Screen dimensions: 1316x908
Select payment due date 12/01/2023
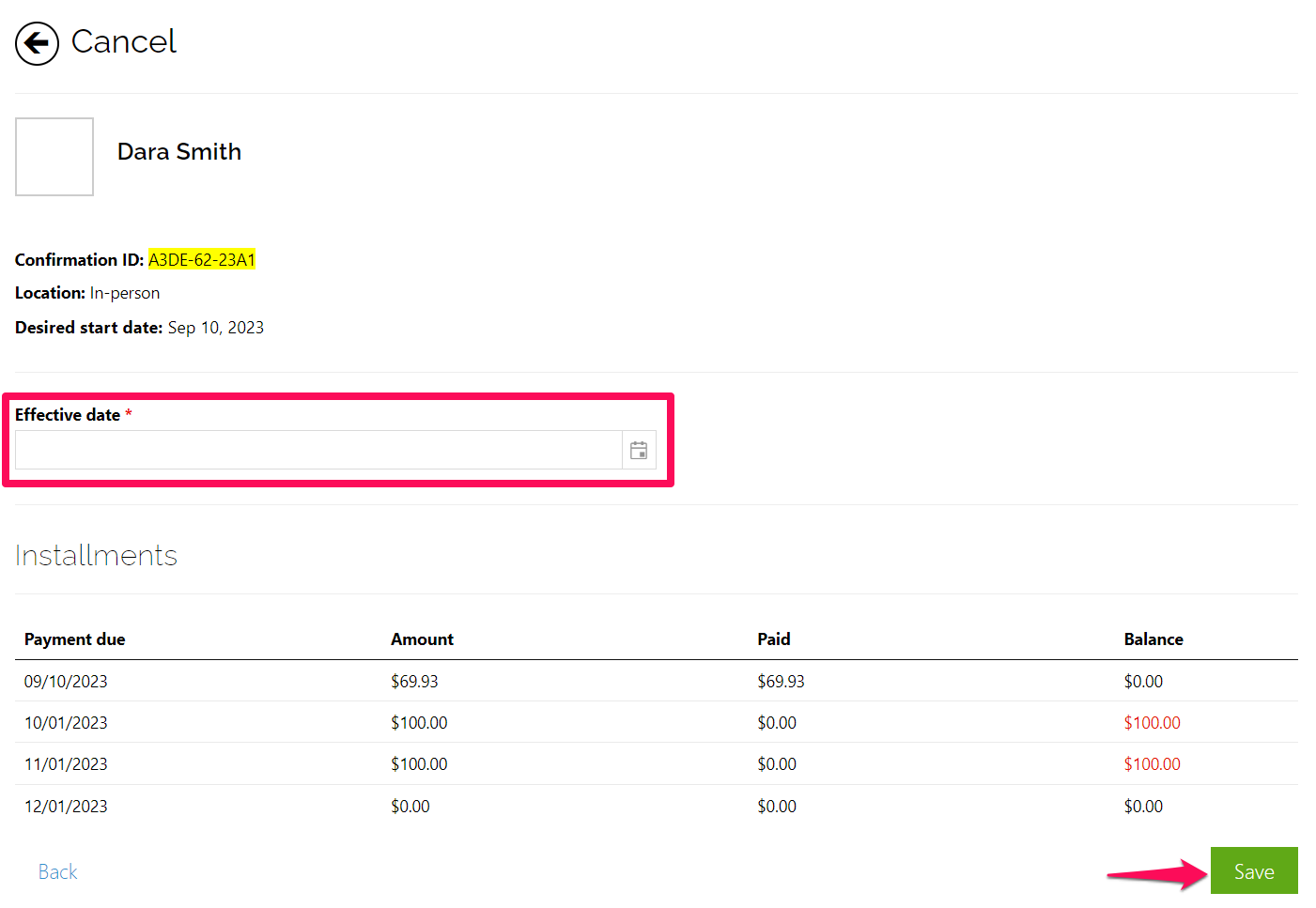(66, 807)
